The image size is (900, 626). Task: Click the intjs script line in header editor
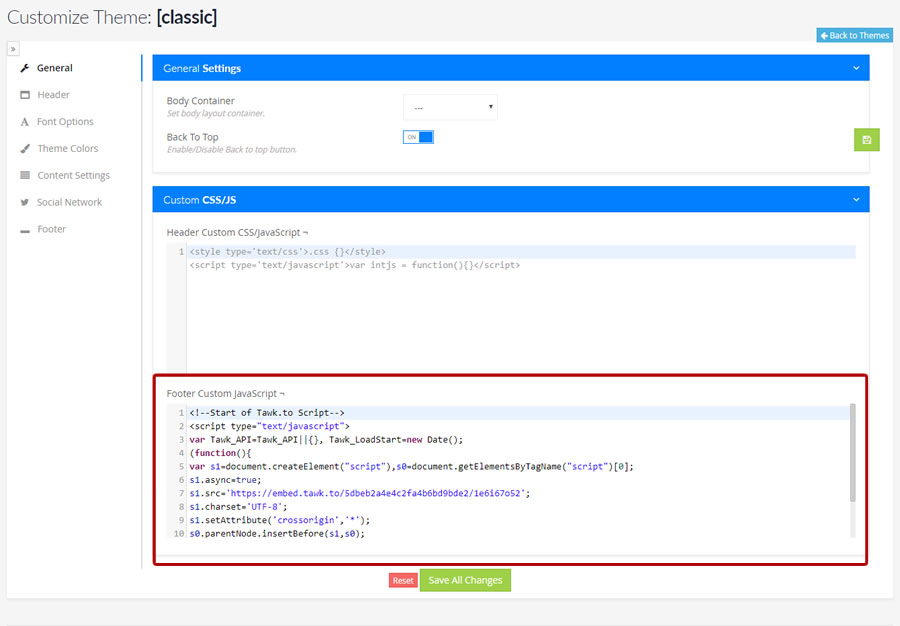pos(355,265)
